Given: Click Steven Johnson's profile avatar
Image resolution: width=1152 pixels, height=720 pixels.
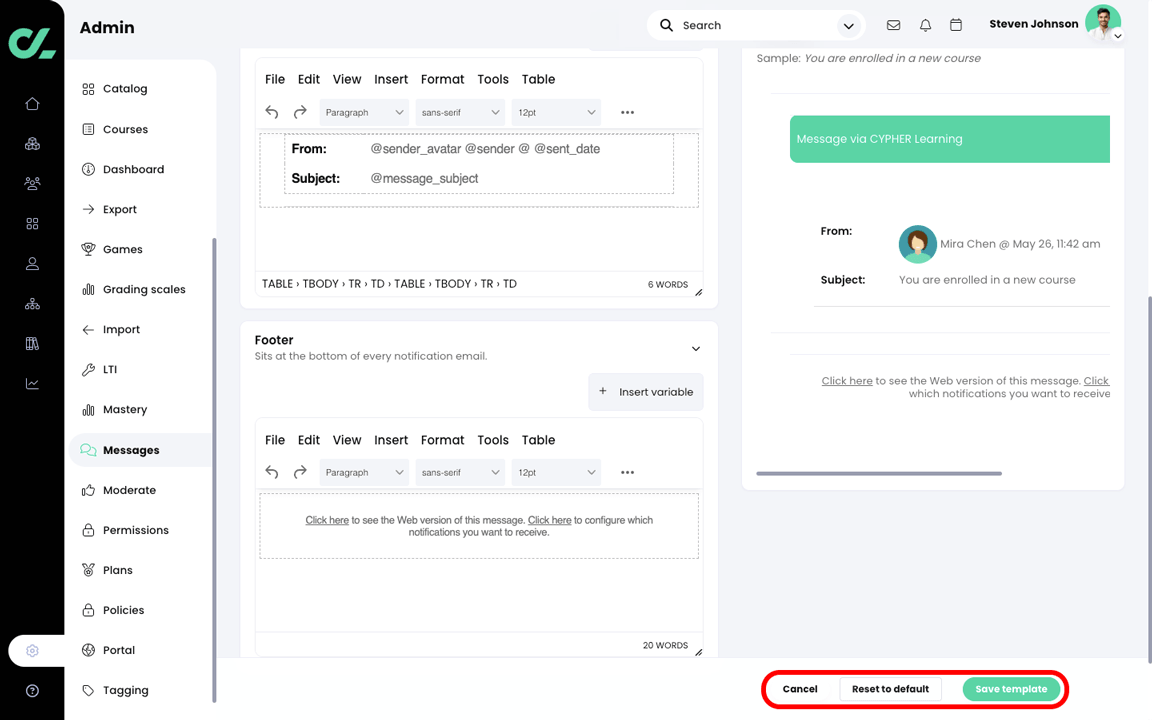Looking at the screenshot, I should tap(1103, 23).
